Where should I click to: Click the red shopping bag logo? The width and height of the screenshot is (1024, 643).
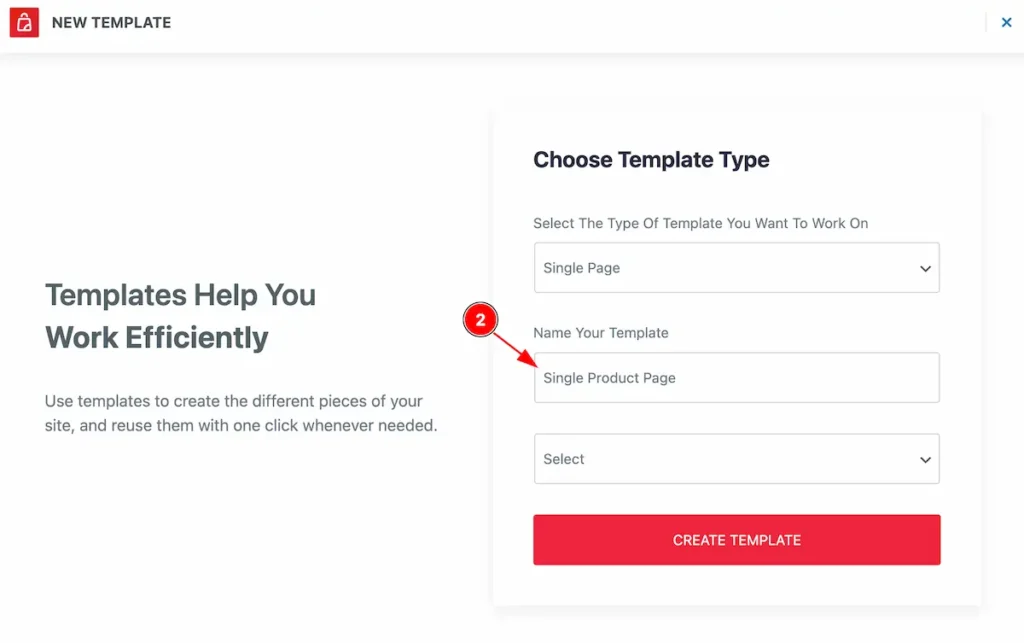(x=24, y=22)
